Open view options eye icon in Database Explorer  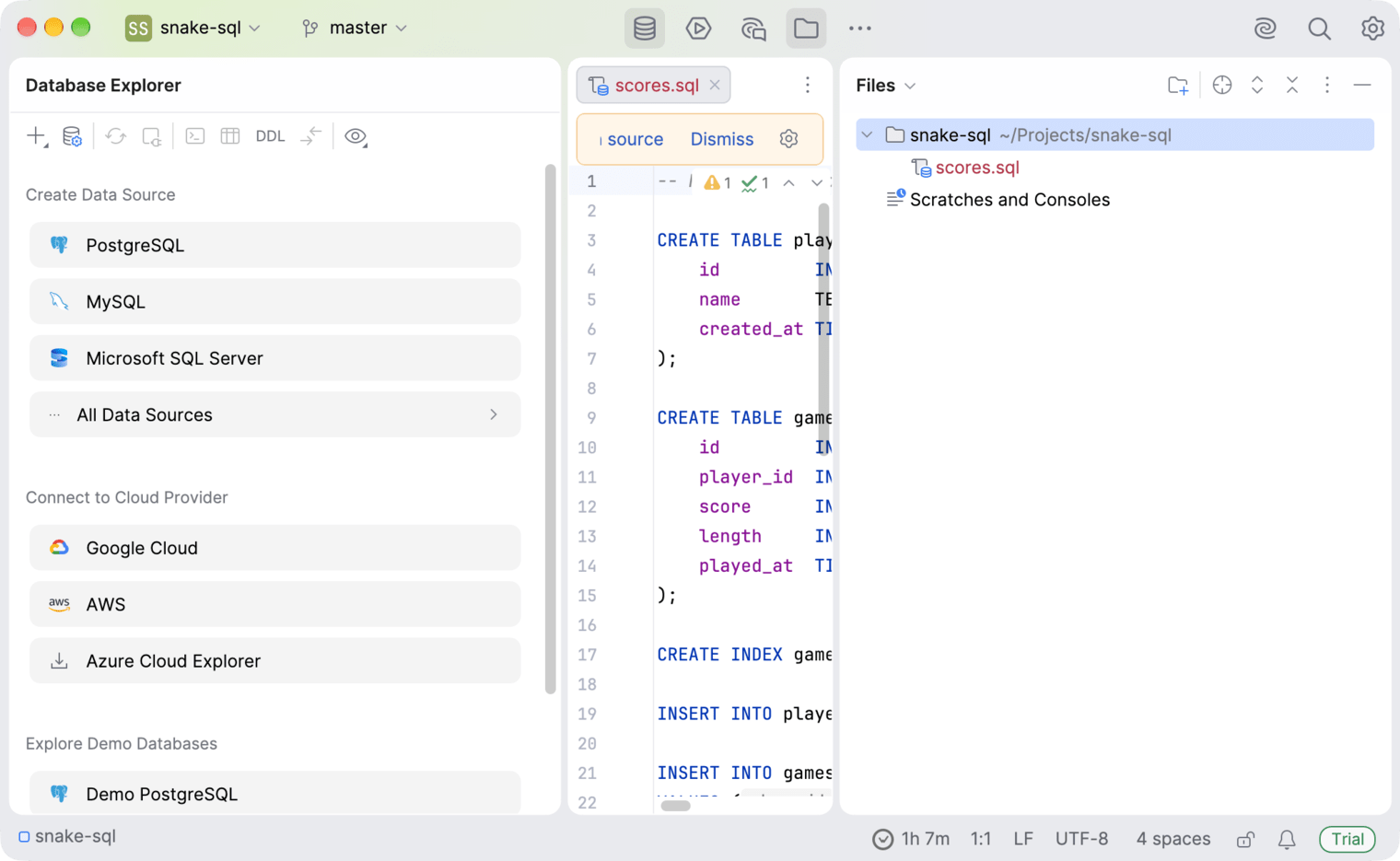coord(356,136)
